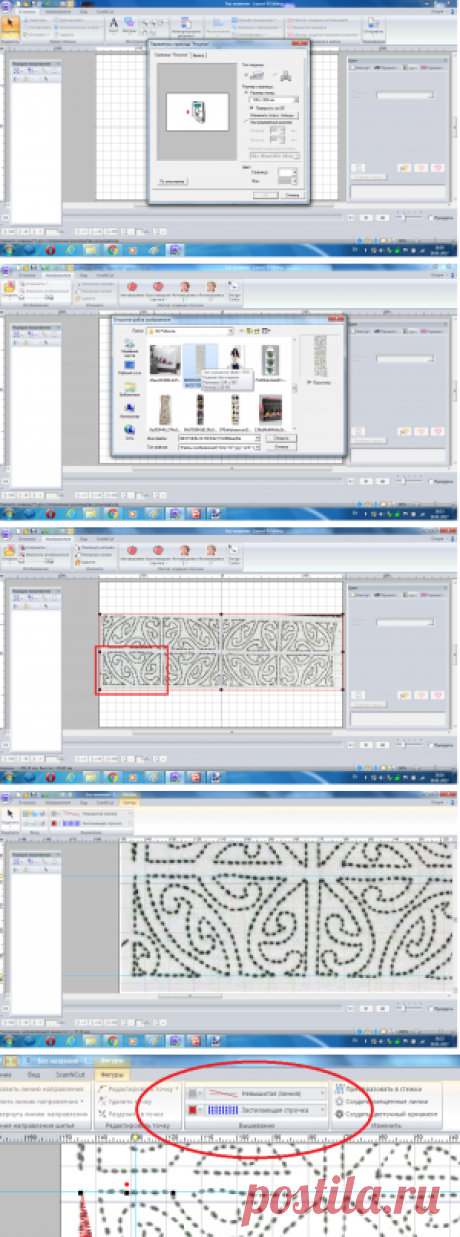Click Отмена in hoop settings dialog
Image resolution: width=460 pixels, height=1237 pixels.
pos(291,195)
